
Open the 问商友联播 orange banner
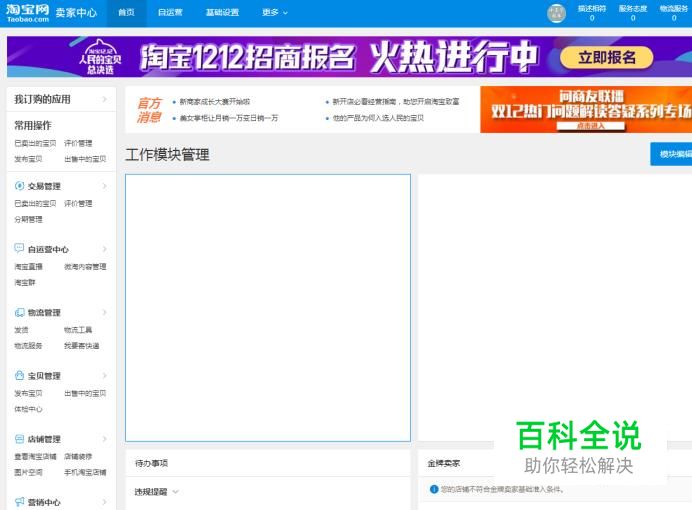click(x=586, y=109)
